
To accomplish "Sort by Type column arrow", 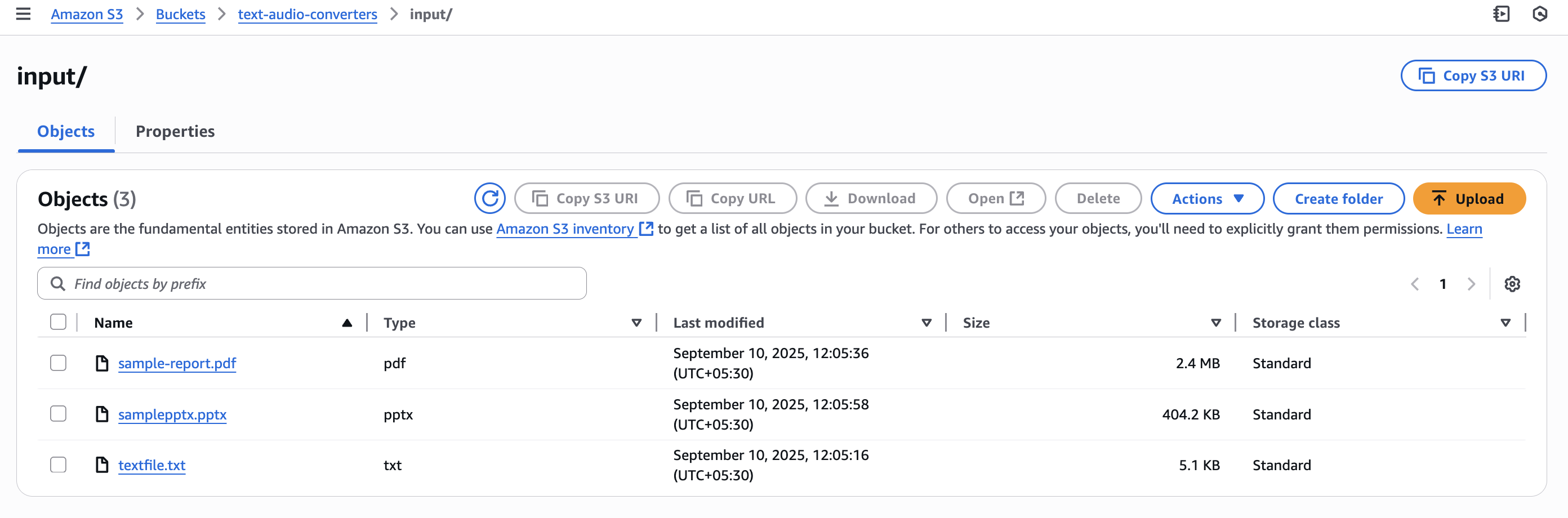I will (x=636, y=323).
